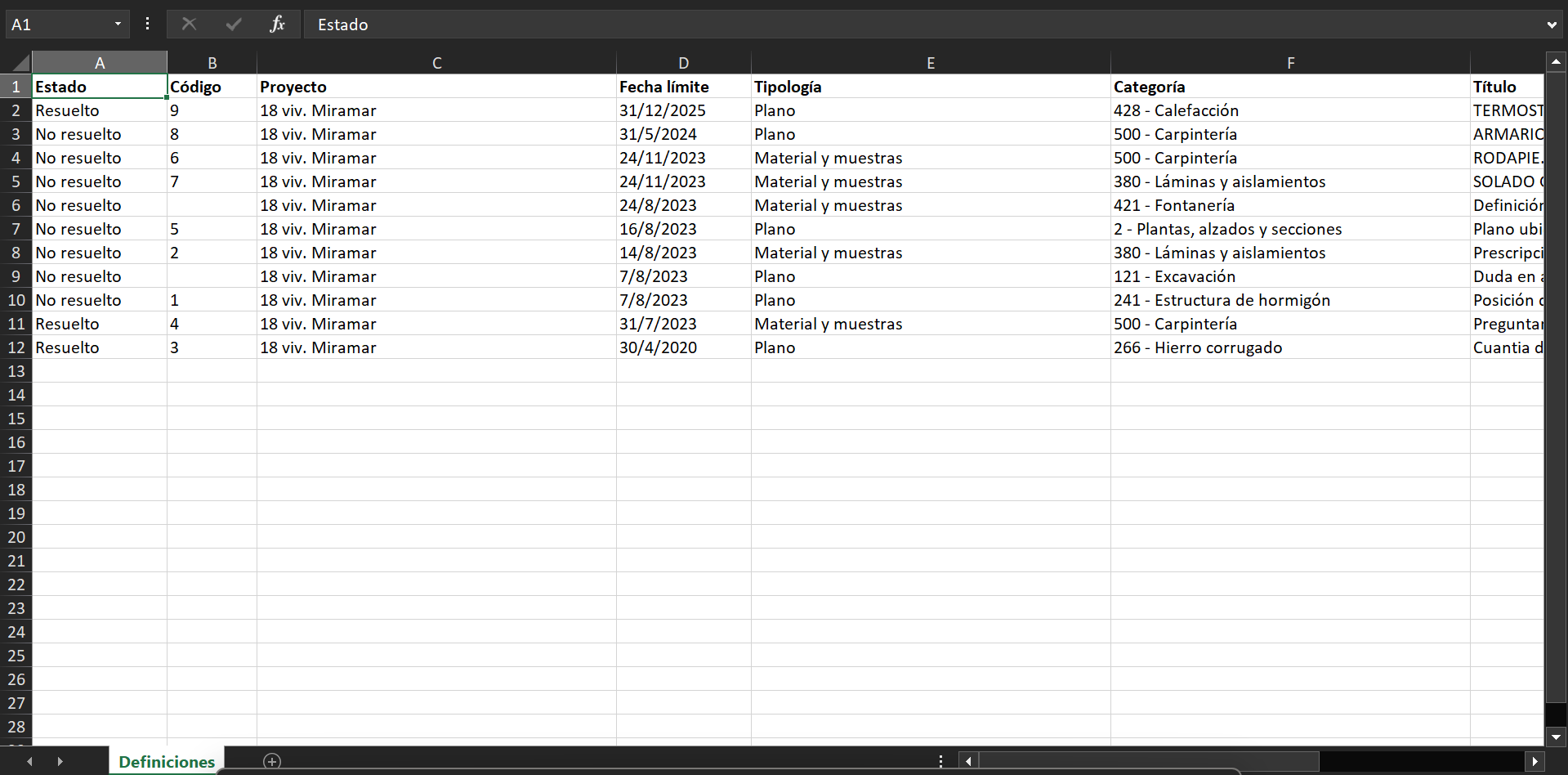This screenshot has height=775, width=1568.
Task: Click the horizontal scrollbar right arrow
Action: 1534,761
